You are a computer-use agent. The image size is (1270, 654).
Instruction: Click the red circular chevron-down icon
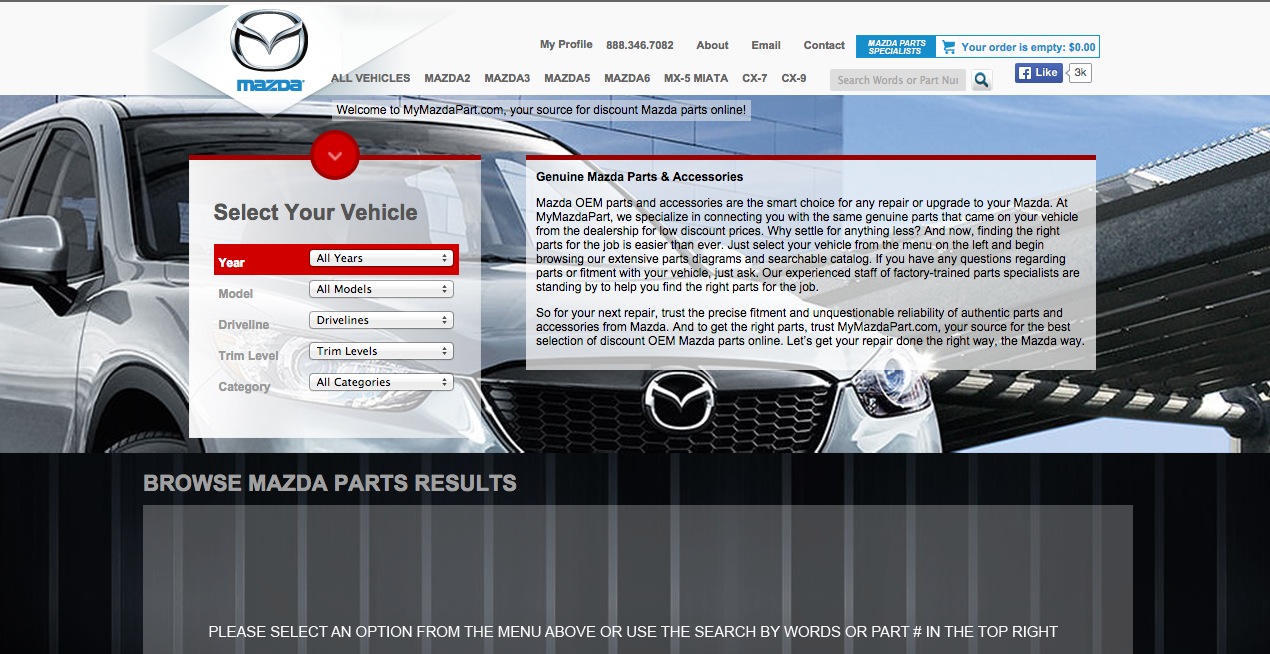334,155
